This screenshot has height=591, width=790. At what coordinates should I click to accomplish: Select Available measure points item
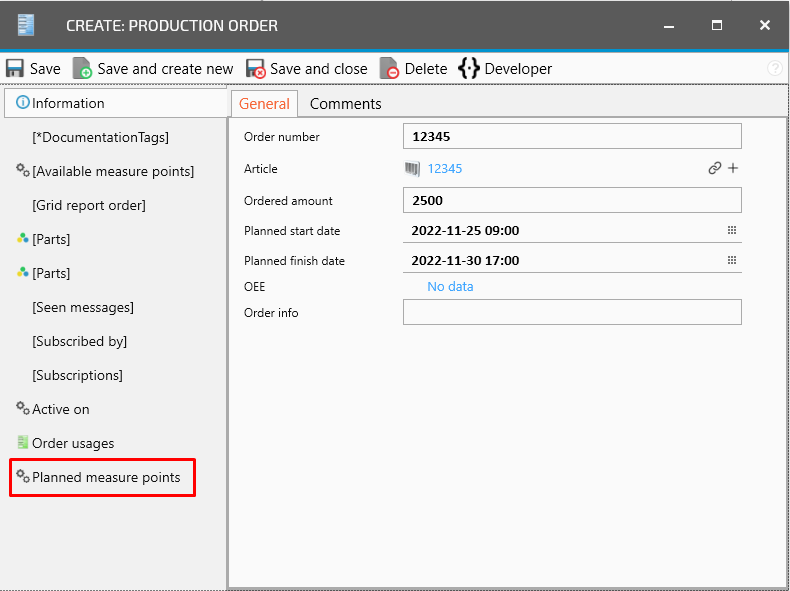pos(113,172)
